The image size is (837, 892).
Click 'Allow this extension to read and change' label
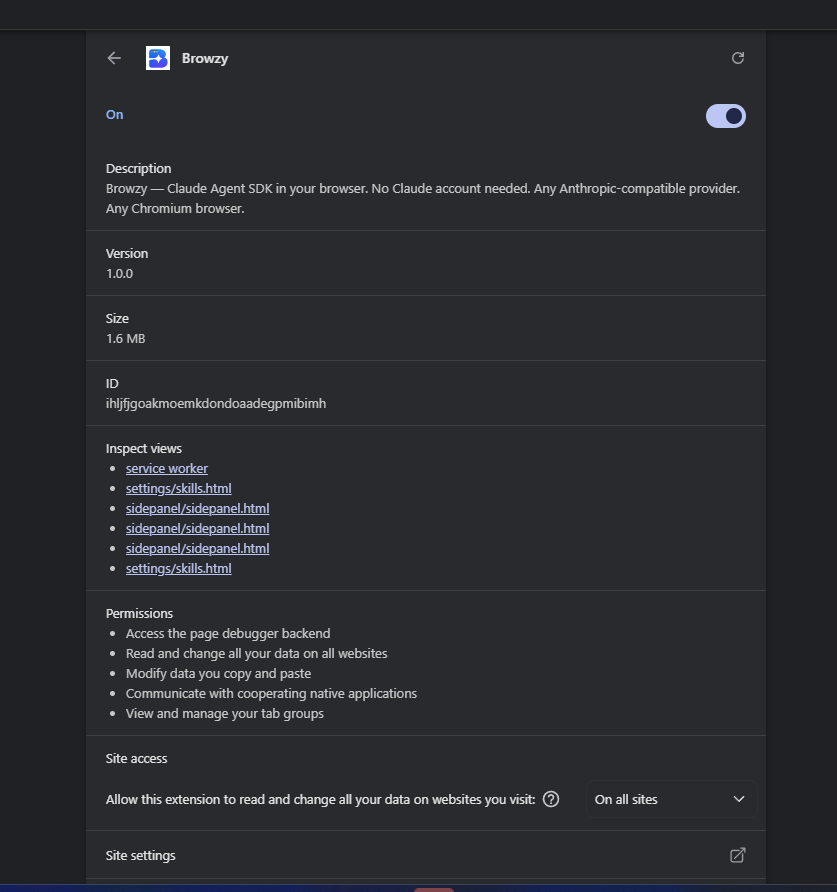point(320,799)
